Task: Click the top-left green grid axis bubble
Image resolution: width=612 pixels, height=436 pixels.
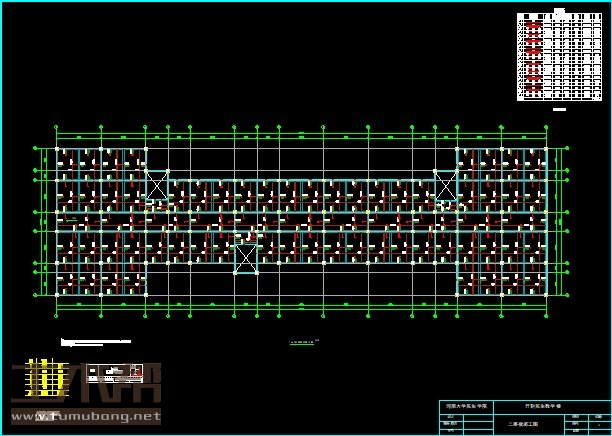Action: click(x=56, y=127)
